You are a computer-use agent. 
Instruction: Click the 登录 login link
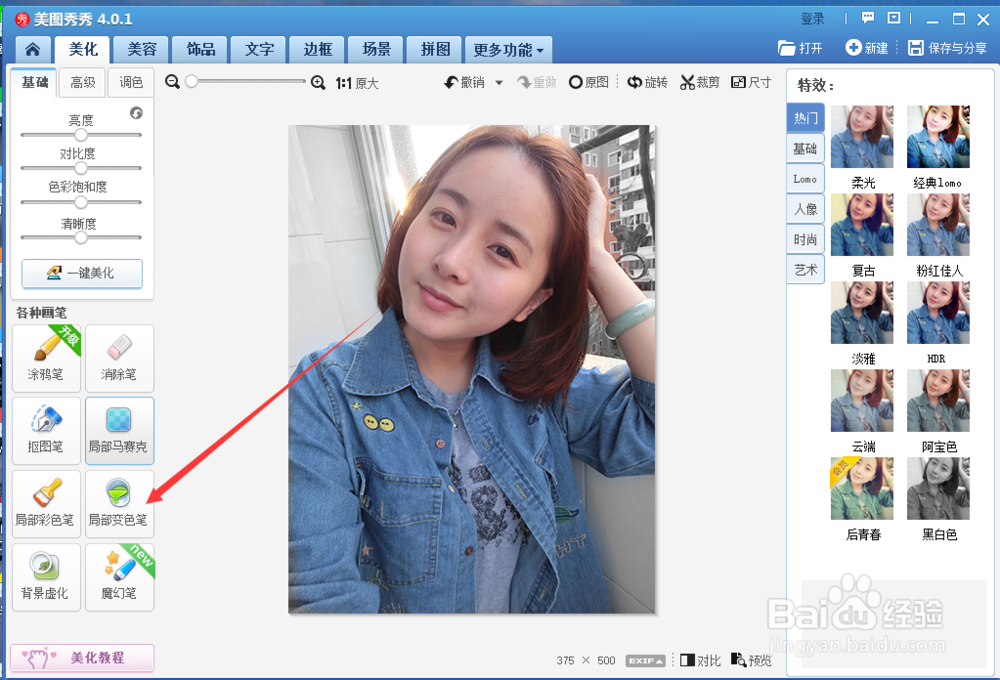813,17
